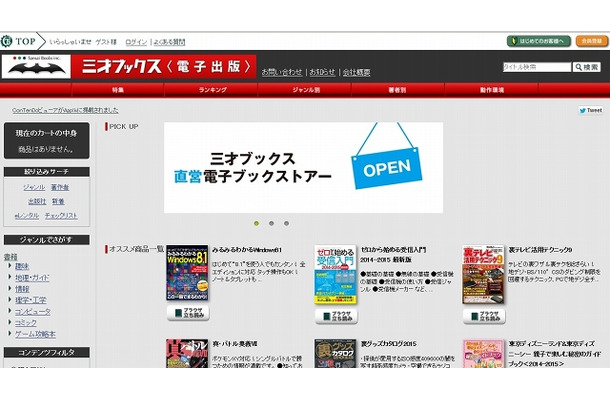This screenshot has width=610, height=400.
Task: Open the お問い合わせ link
Action: click(x=282, y=72)
